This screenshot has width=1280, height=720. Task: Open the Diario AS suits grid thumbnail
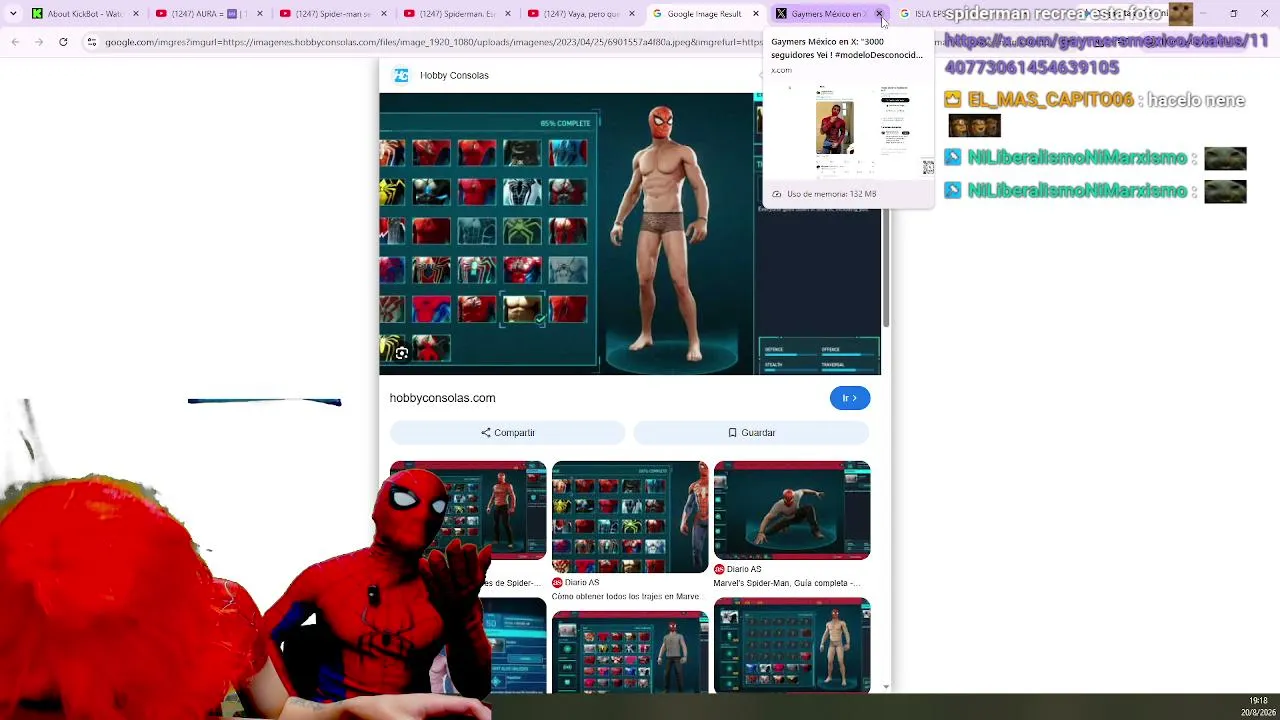pyautogui.click(x=630, y=517)
